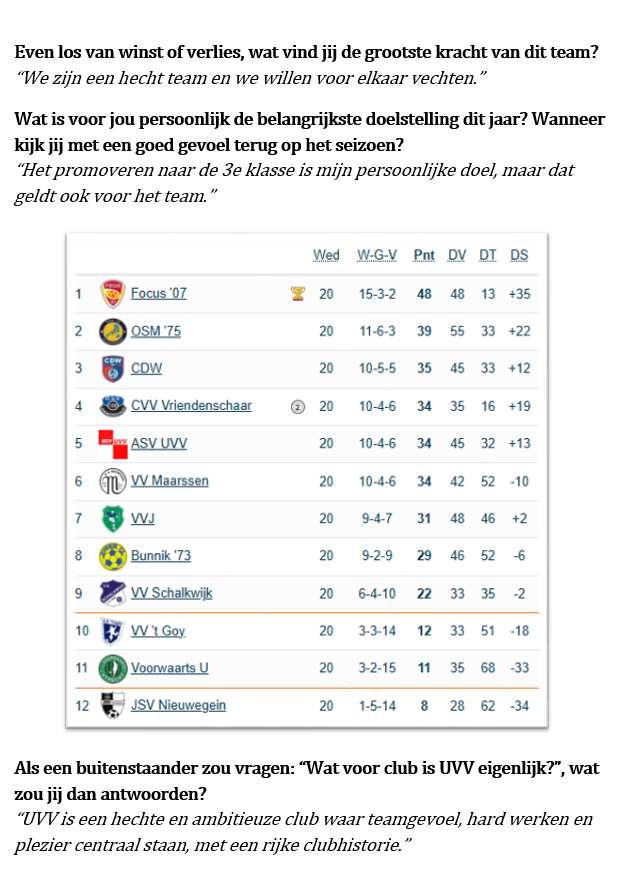636x888 pixels.
Task: Click the CVV Vriendenschaar club logo
Action: [113, 406]
